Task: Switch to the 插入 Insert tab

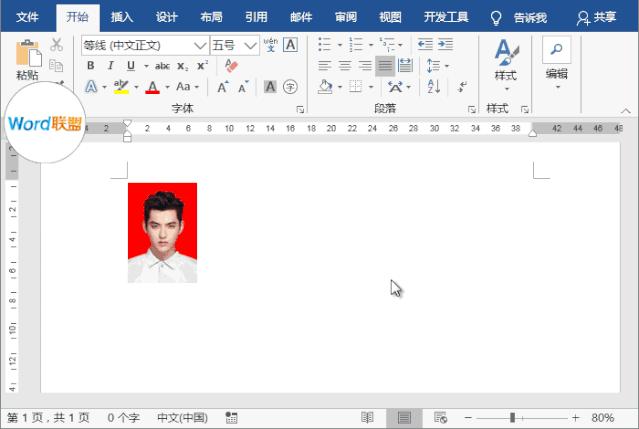Action: click(122, 17)
